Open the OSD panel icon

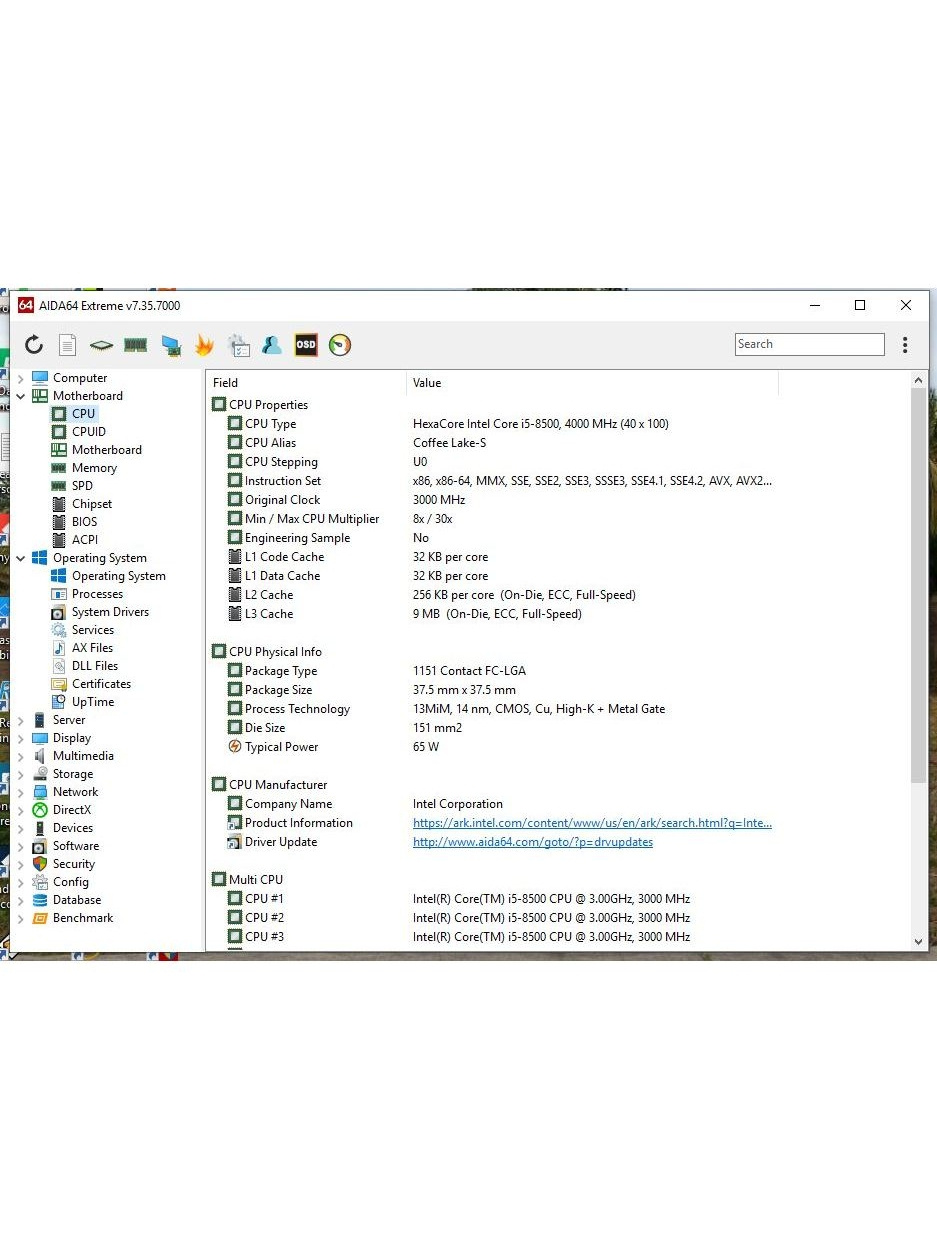(305, 345)
